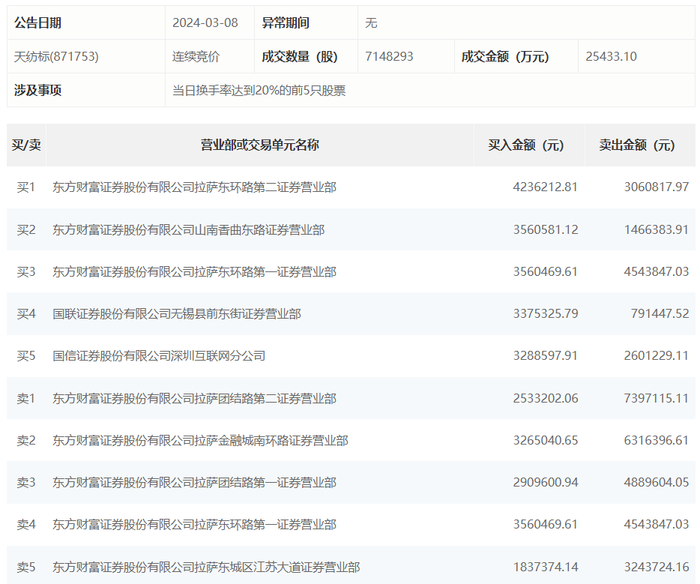Open 买5 国信证券深圳互联网分公司 entry

tap(159, 356)
